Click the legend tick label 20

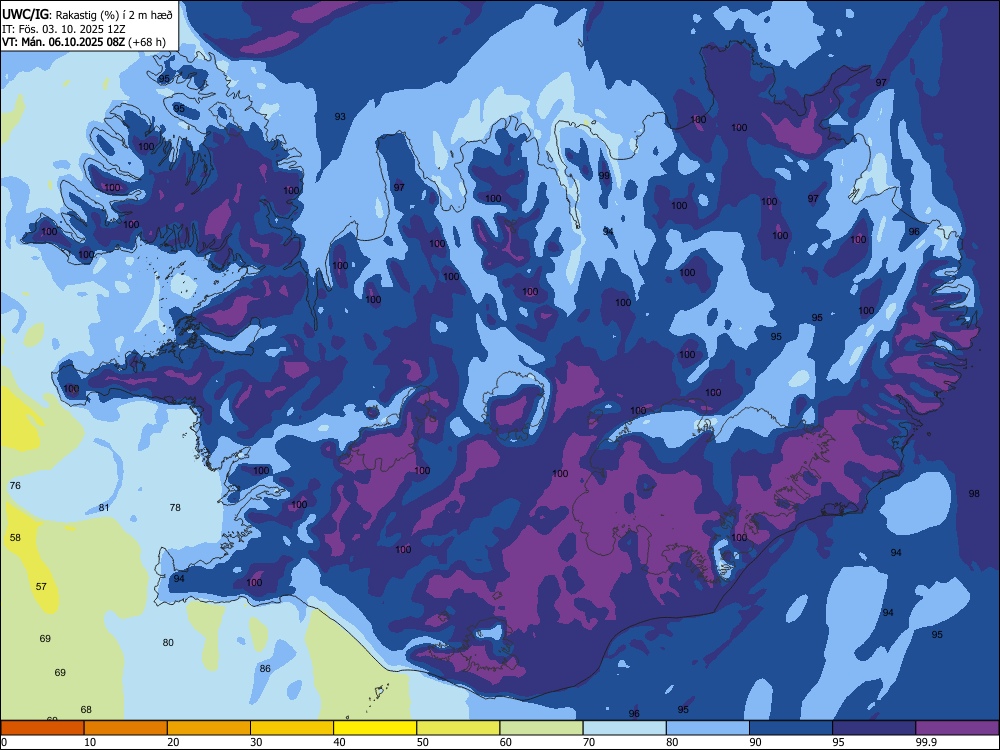click(x=173, y=742)
